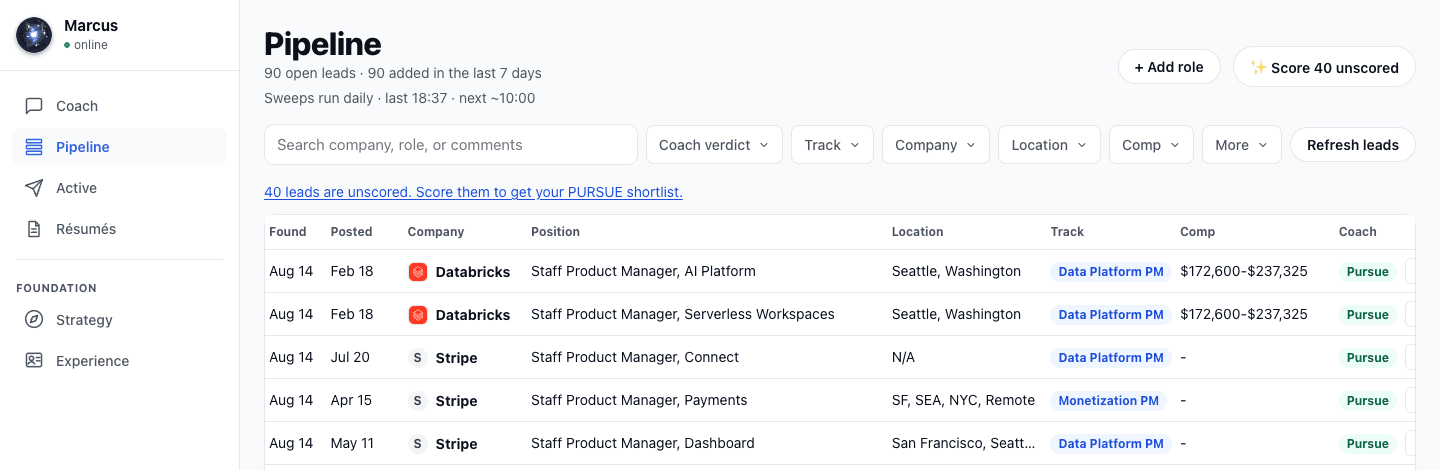Open the Coach verdict filter dropdown
The image size is (1440, 470).
coord(714,145)
